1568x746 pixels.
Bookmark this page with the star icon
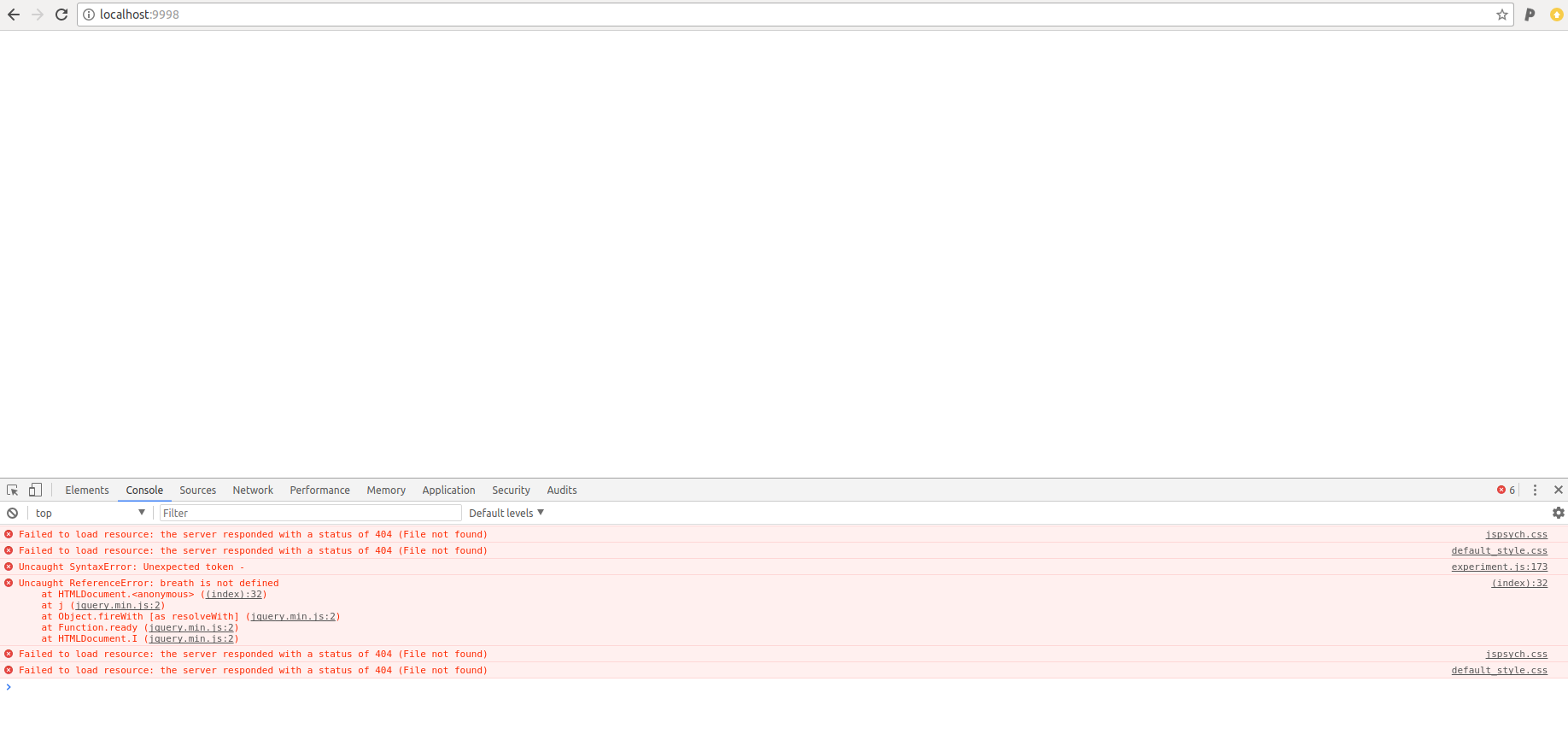[1502, 15]
